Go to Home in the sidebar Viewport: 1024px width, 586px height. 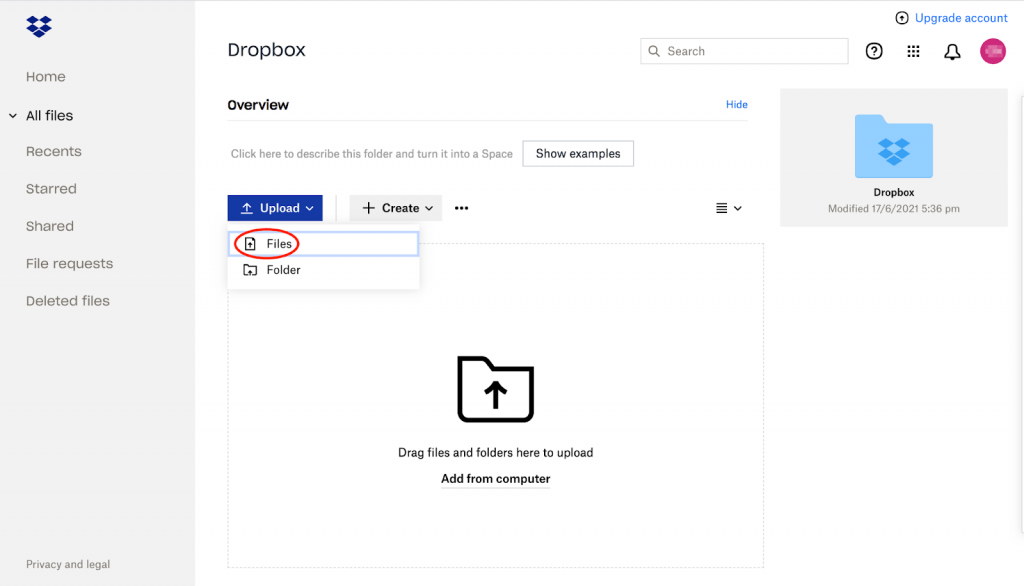tap(46, 76)
